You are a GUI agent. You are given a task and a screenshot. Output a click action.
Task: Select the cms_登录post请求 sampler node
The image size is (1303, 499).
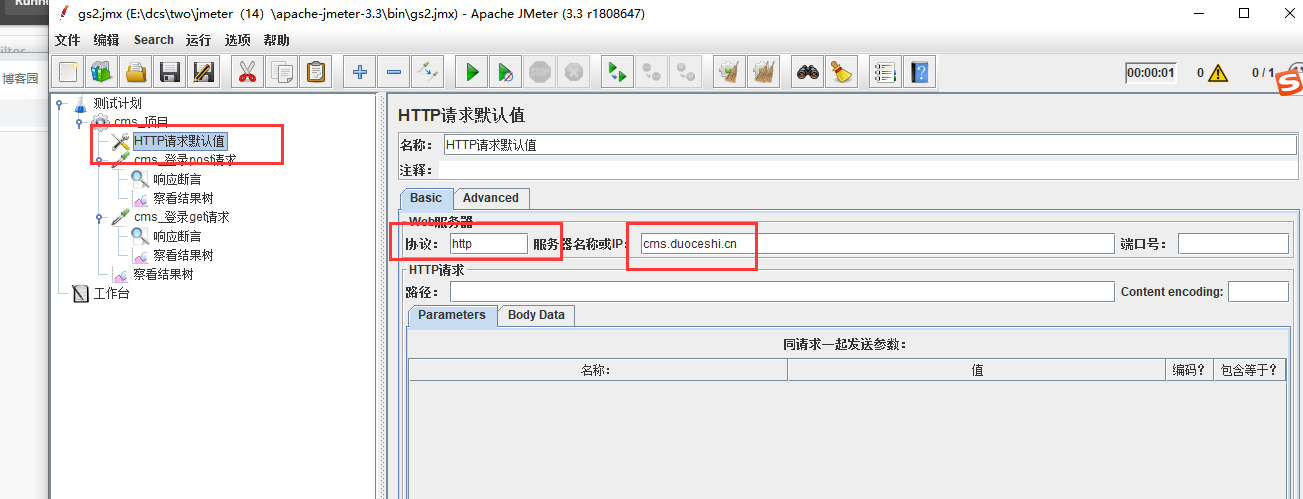(185, 160)
